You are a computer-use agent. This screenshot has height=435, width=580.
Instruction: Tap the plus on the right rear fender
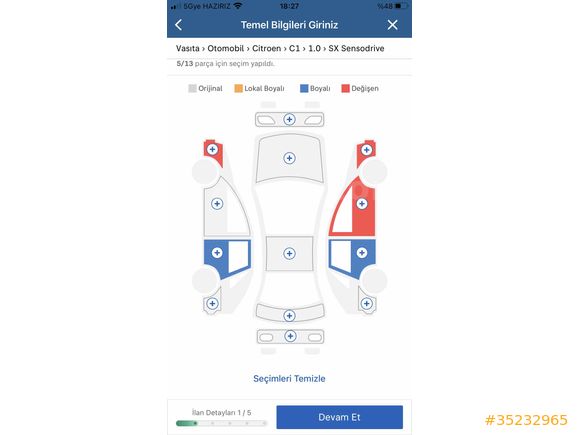coord(367,304)
